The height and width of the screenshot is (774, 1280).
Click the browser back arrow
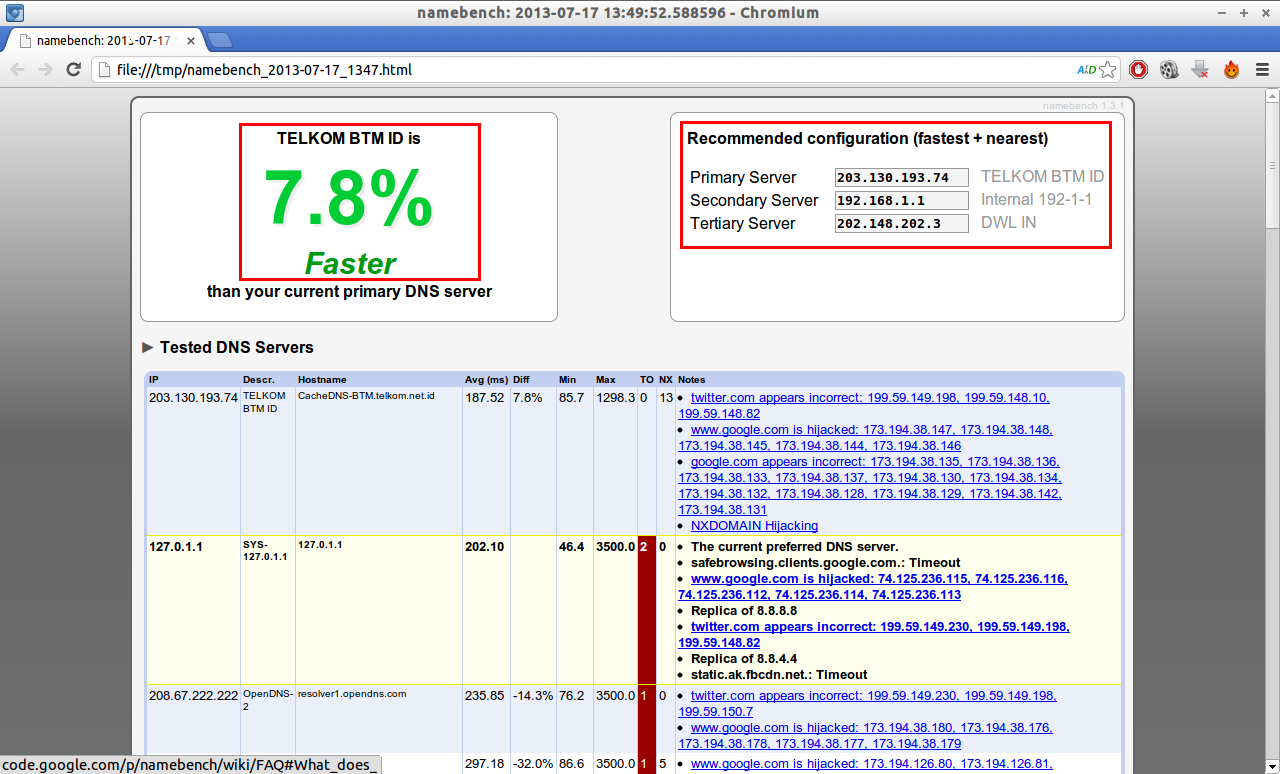[17, 69]
